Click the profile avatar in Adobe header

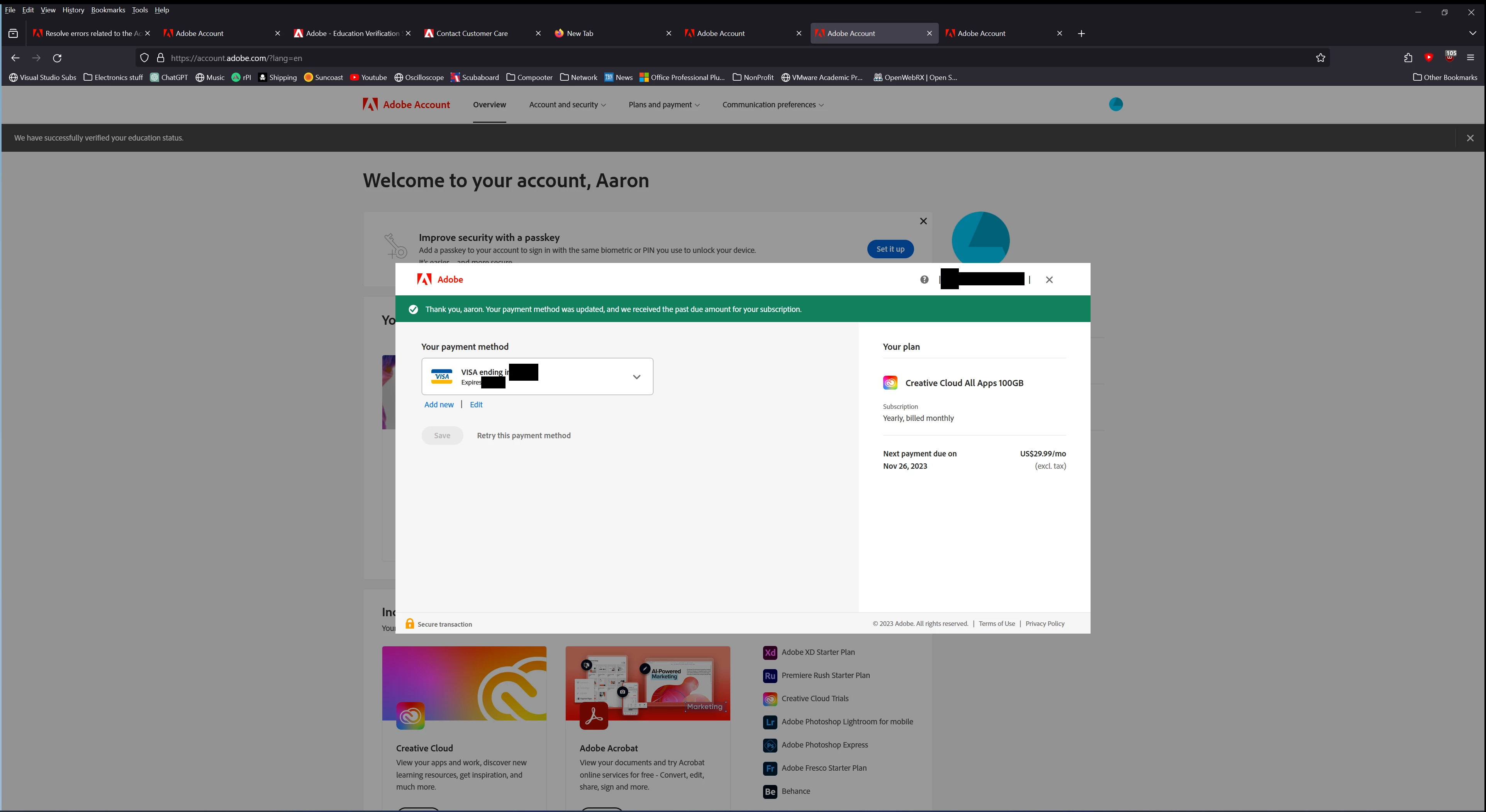point(1116,104)
